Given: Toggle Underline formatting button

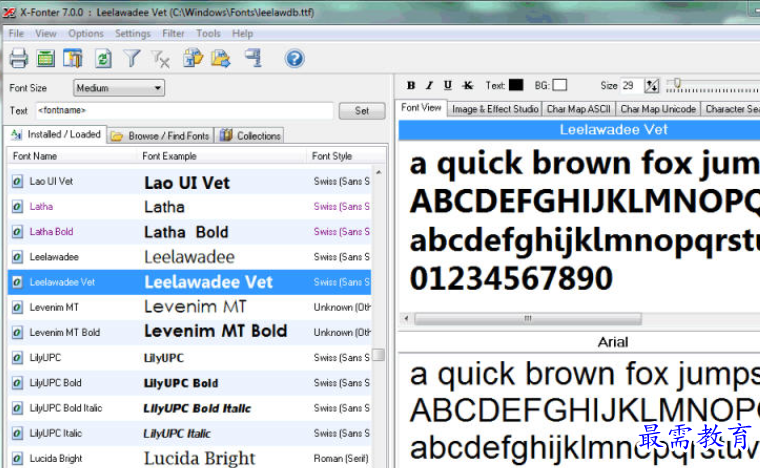Looking at the screenshot, I should (447, 85).
